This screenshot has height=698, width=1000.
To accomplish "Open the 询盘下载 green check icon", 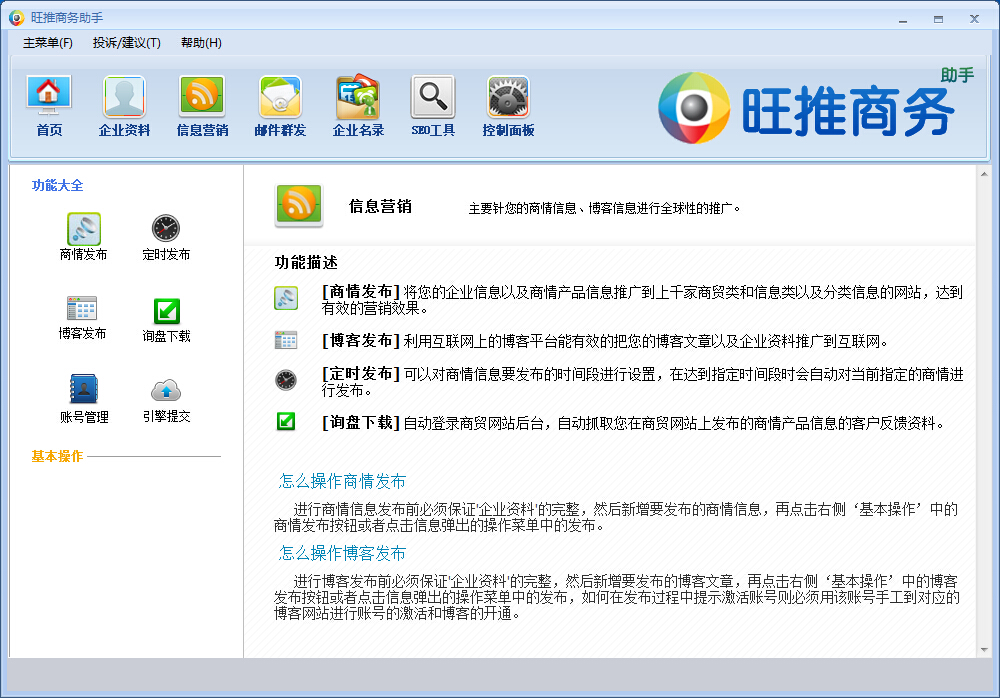I will click(x=166, y=311).
